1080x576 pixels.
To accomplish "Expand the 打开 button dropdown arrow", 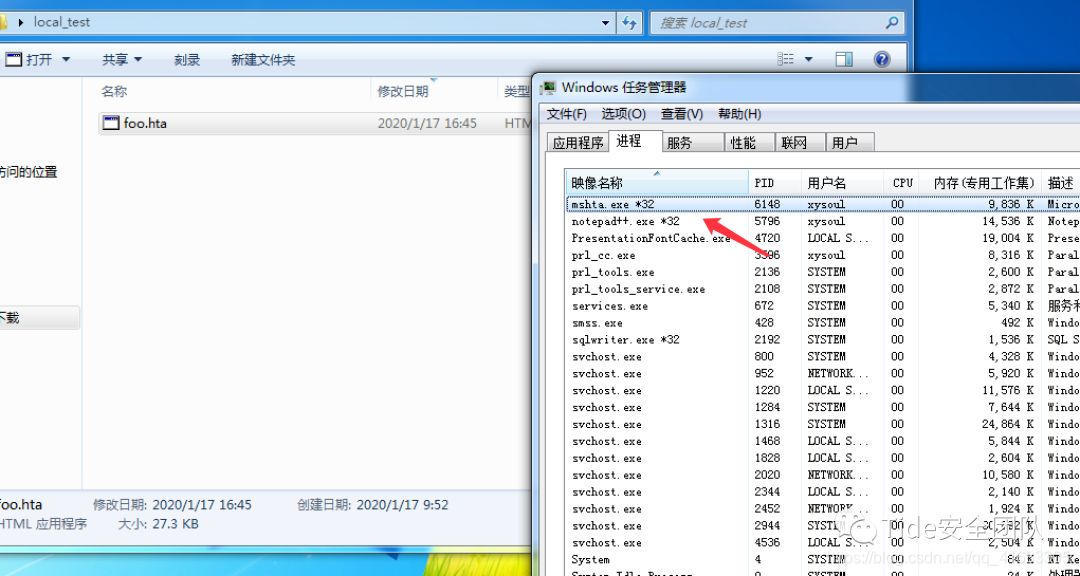I will pos(66,59).
